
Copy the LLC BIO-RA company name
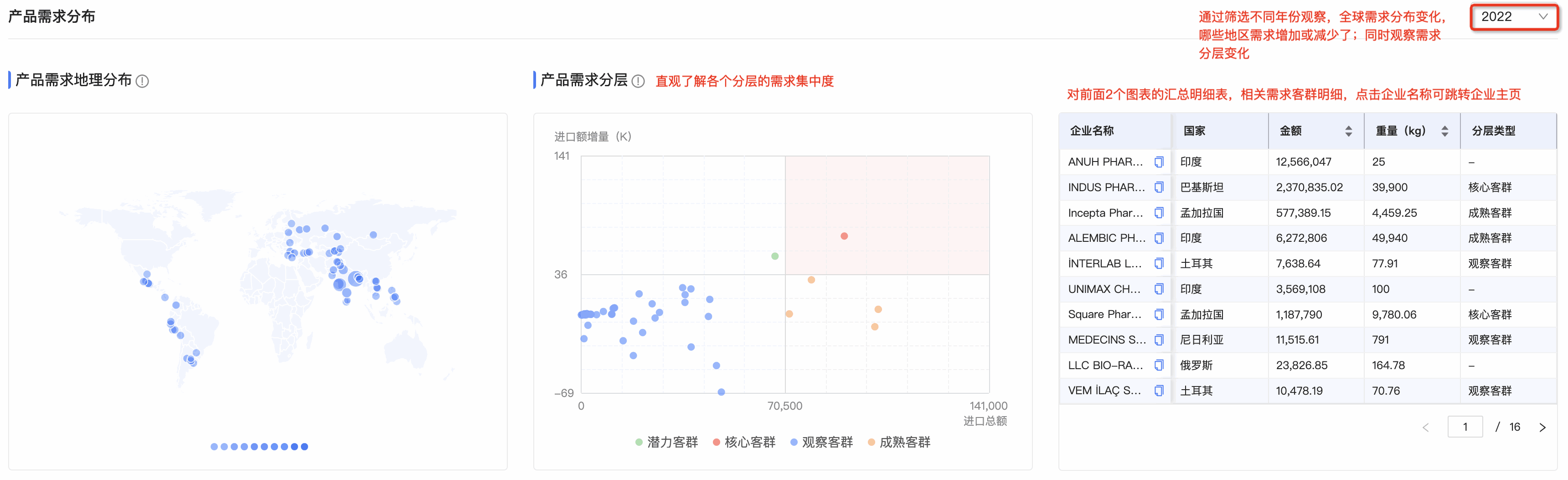click(1158, 365)
